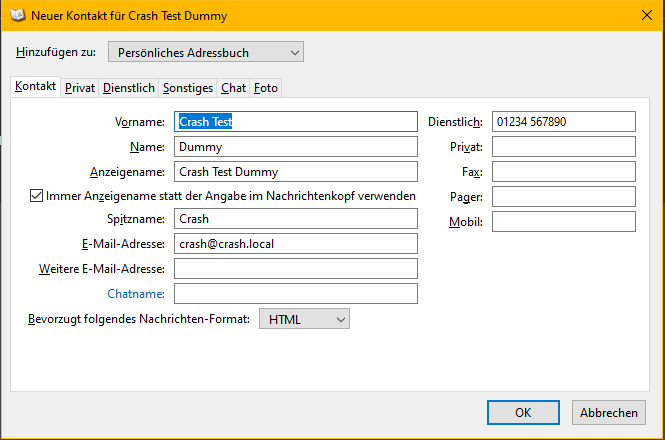Screen dimensions: 665x440
Task: Toggle the 'Immer Anzeigename' checkbox
Action: pos(37,196)
